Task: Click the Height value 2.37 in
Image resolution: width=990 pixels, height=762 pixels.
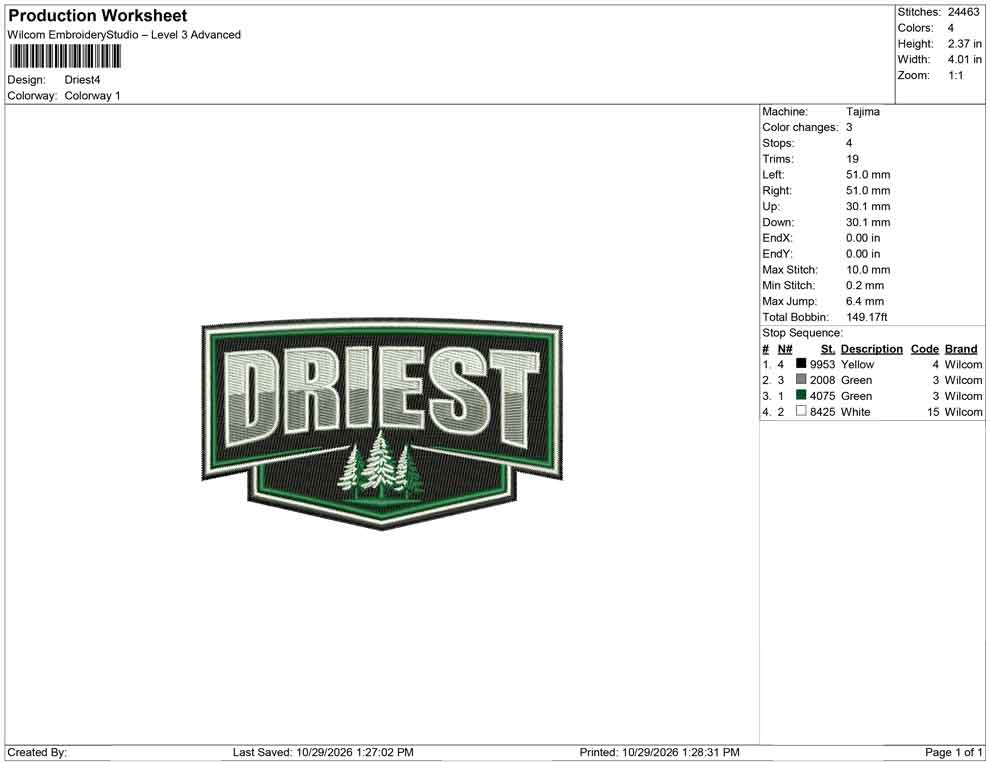Action: (x=965, y=44)
